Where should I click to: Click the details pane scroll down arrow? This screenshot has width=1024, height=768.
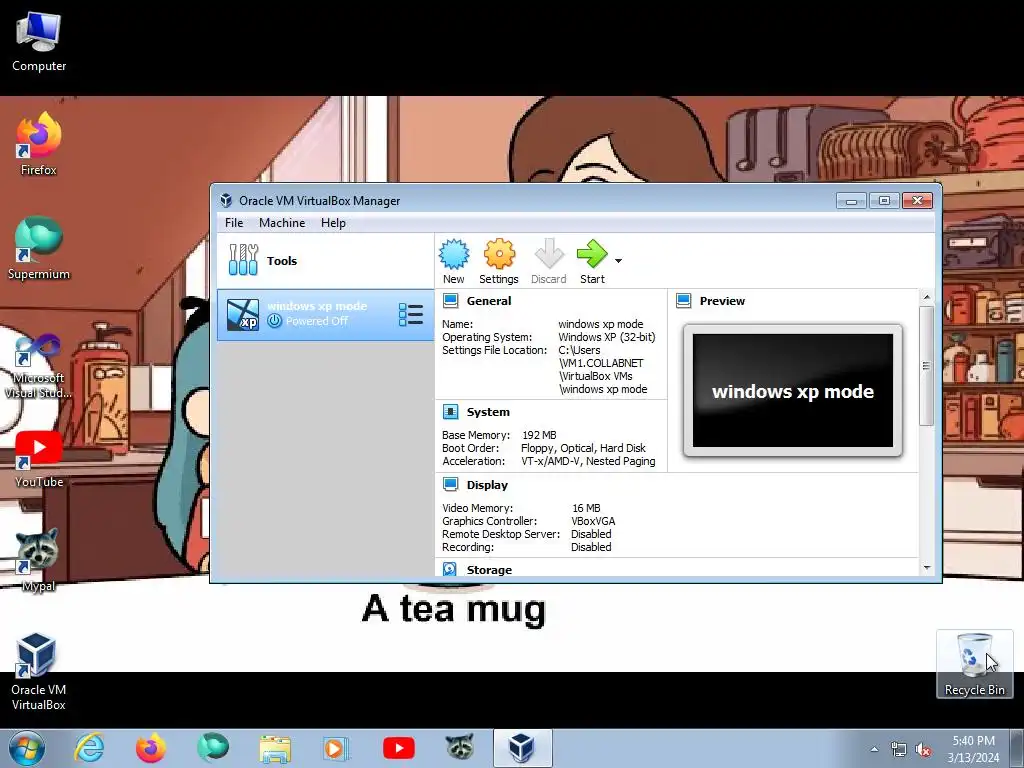926,568
